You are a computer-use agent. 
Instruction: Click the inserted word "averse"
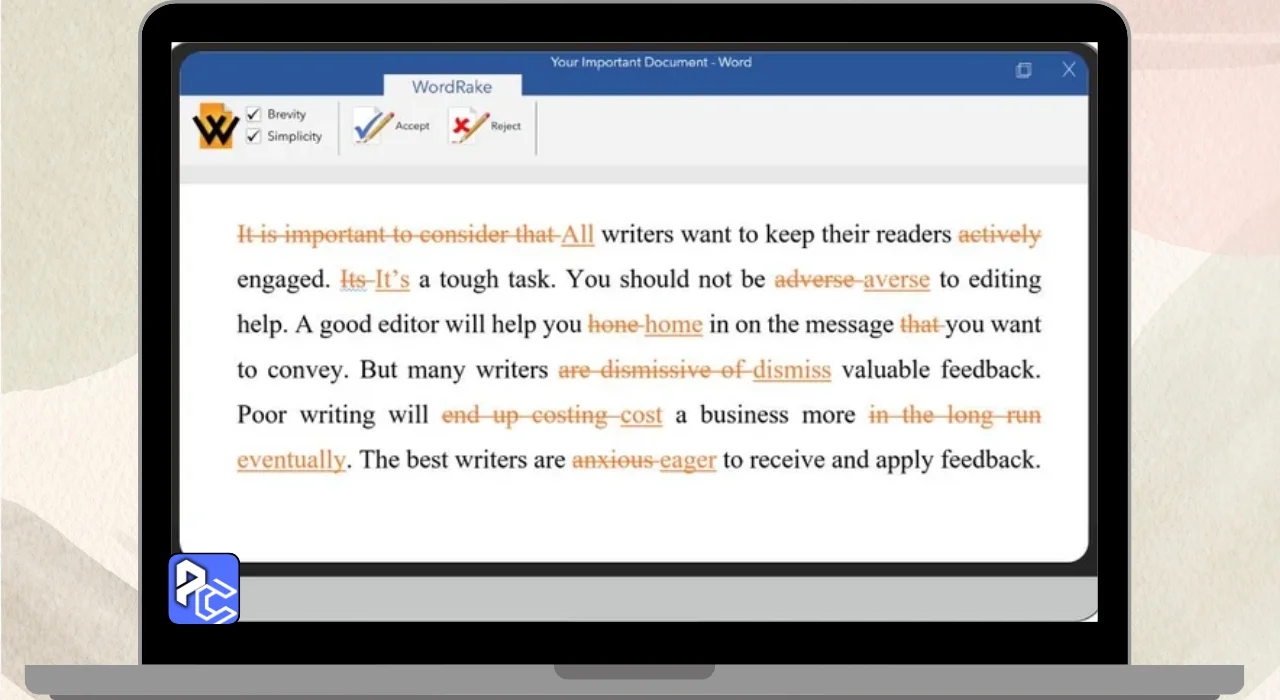897,280
